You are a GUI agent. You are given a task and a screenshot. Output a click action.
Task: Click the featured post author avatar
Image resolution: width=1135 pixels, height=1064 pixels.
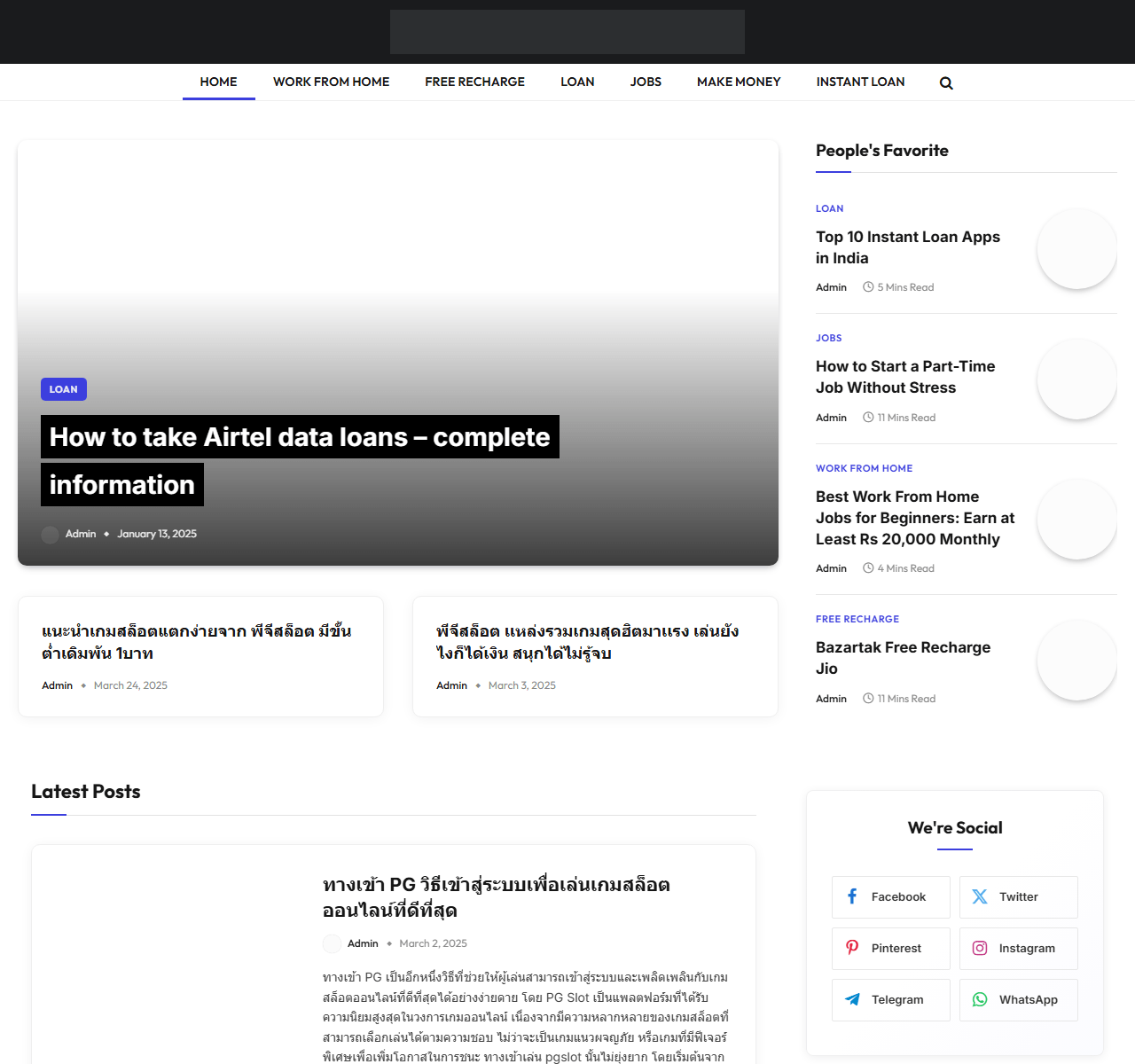click(x=50, y=535)
